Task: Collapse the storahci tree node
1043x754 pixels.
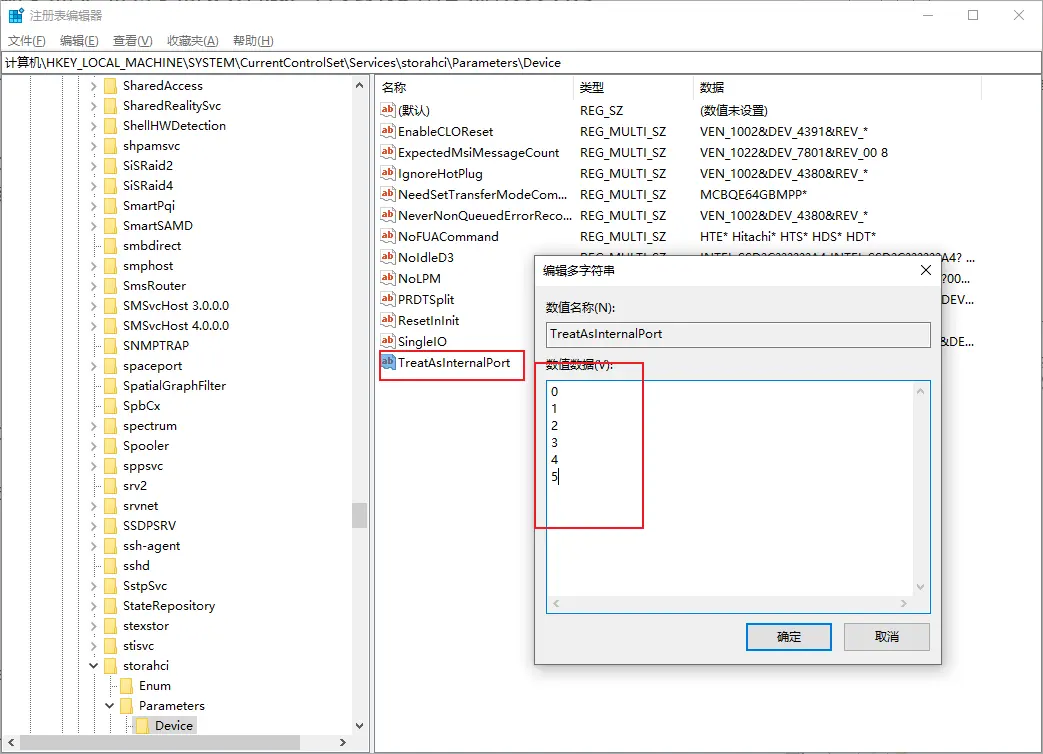Action: tap(94, 665)
